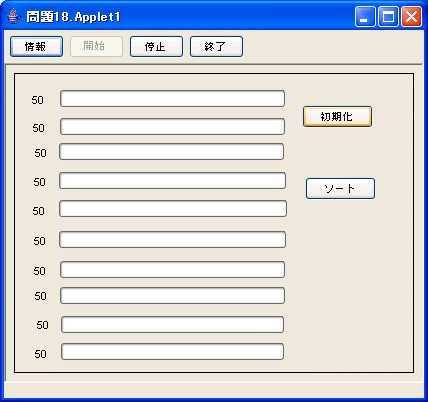The height and width of the screenshot is (402, 428).
Task: Select the first bar field from top
Action: click(172, 99)
